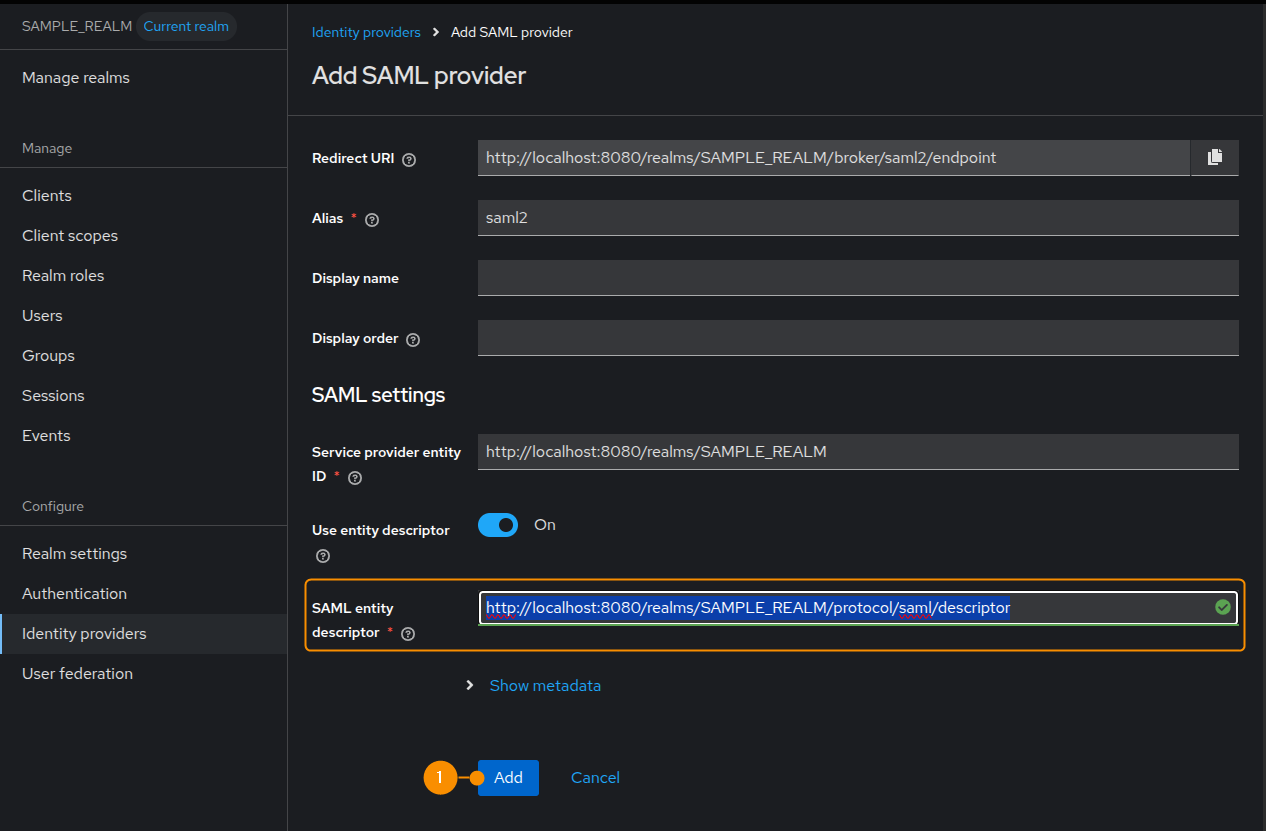Select User federation in the sidebar
Image resolution: width=1266 pixels, height=831 pixels.
[78, 674]
